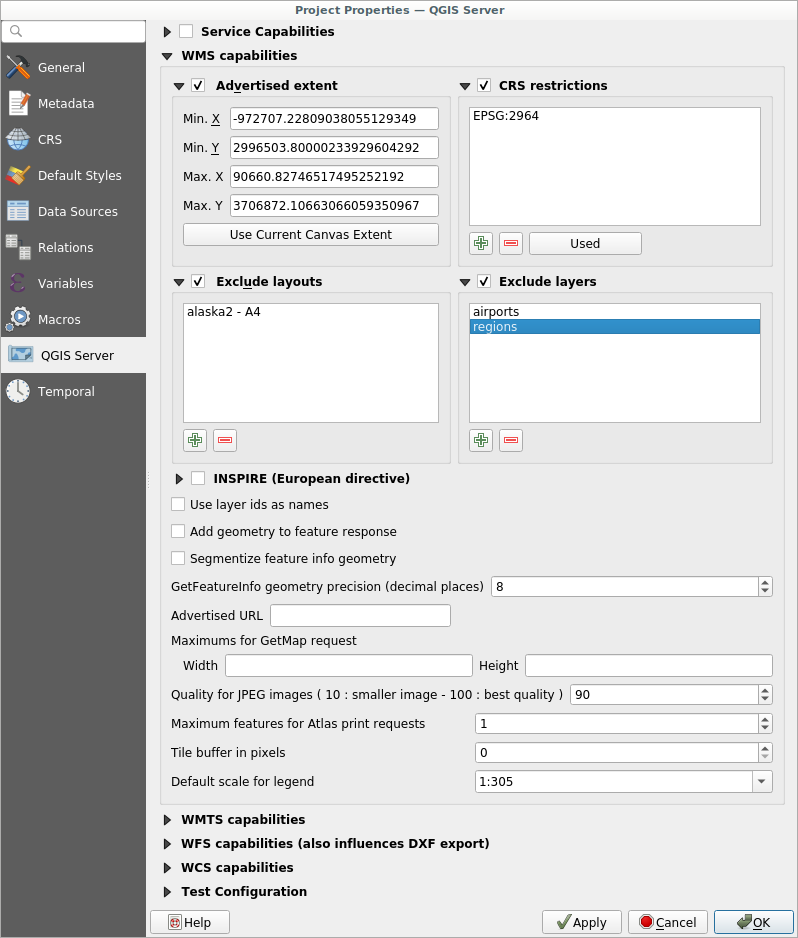798x938 pixels.
Task: Click the Apply button
Action: point(582,922)
